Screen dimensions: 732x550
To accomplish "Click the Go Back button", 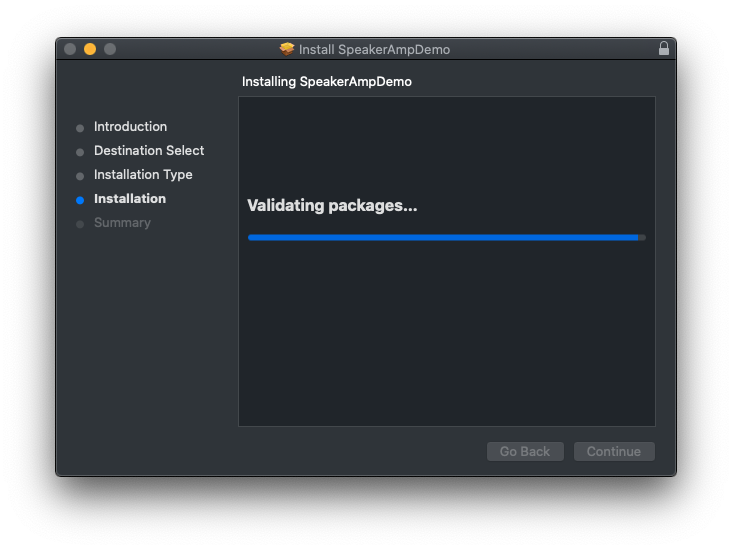I will pyautogui.click(x=525, y=451).
